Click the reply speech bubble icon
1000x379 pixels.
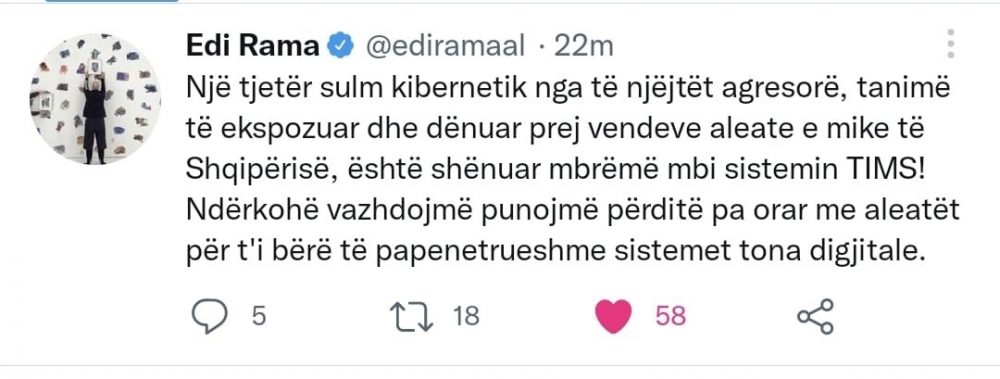pyautogui.click(x=209, y=316)
